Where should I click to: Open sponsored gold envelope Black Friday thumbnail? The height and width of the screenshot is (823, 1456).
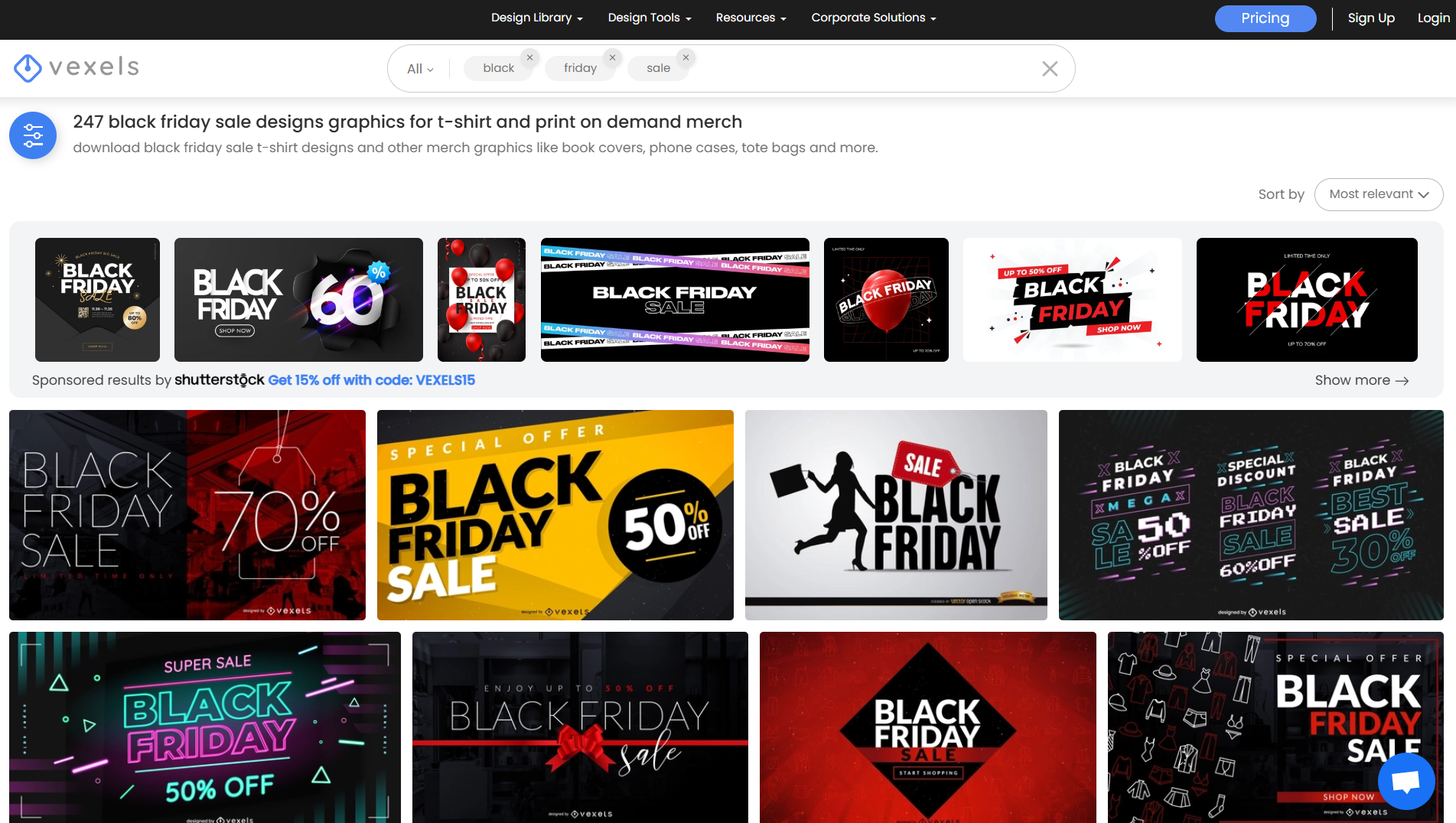click(x=97, y=300)
